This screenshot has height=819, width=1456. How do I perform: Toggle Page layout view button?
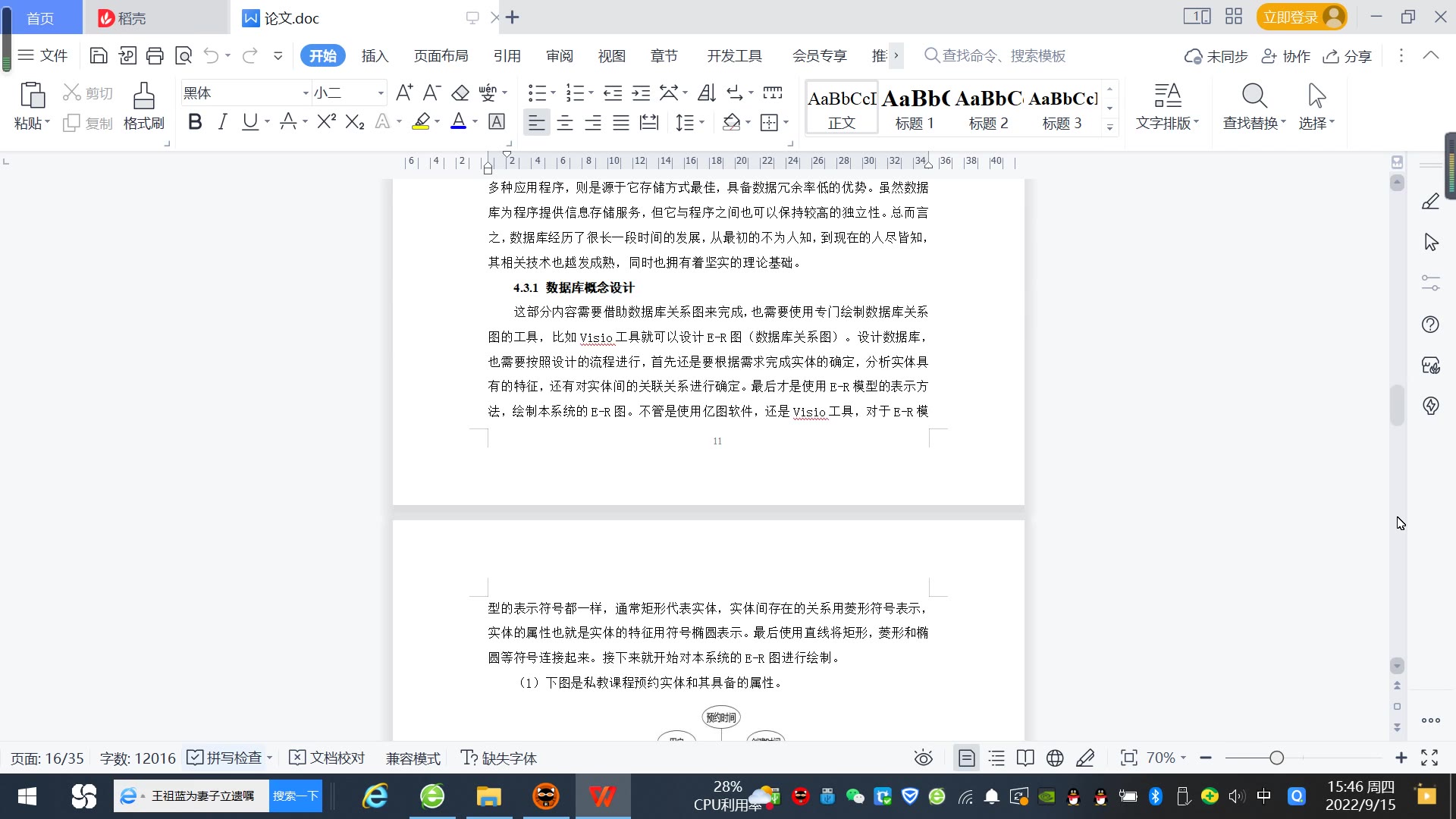click(x=966, y=758)
